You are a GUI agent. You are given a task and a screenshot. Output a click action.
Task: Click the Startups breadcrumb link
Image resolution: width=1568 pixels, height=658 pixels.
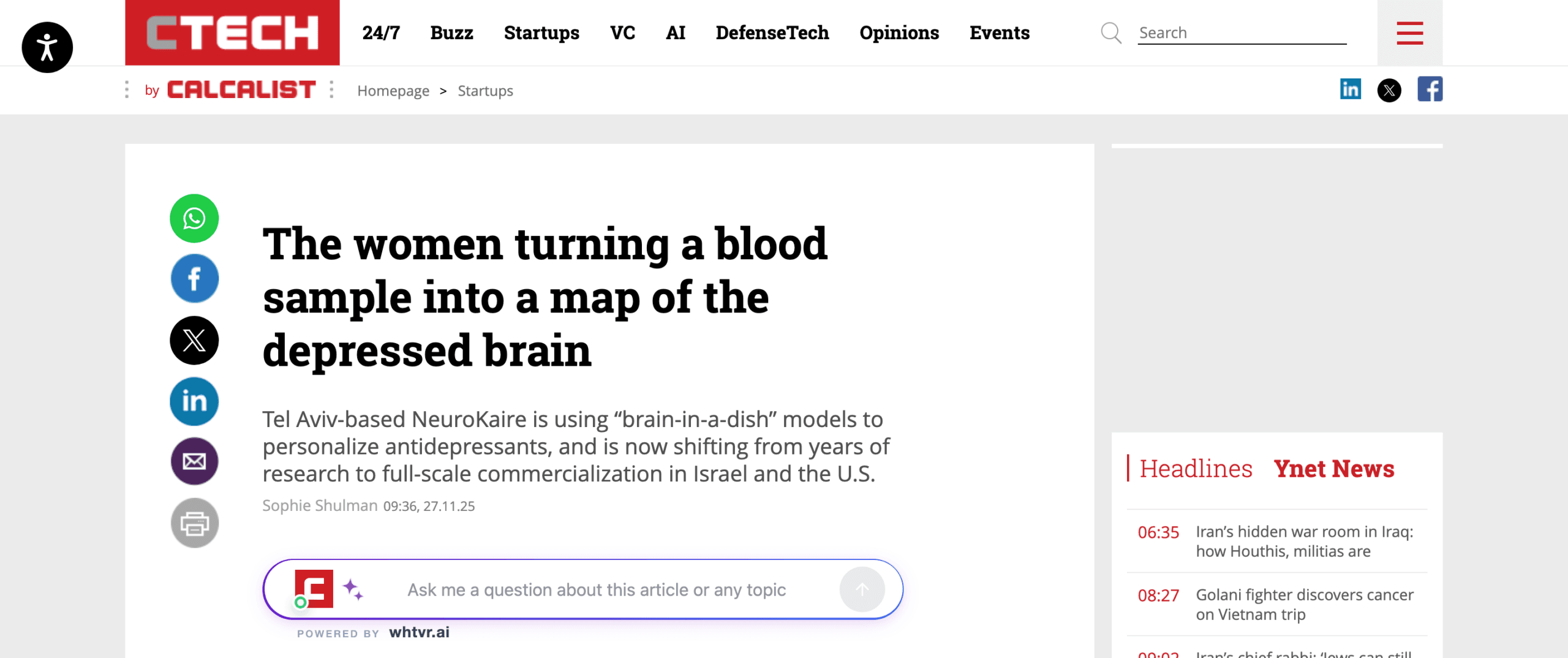pos(485,91)
